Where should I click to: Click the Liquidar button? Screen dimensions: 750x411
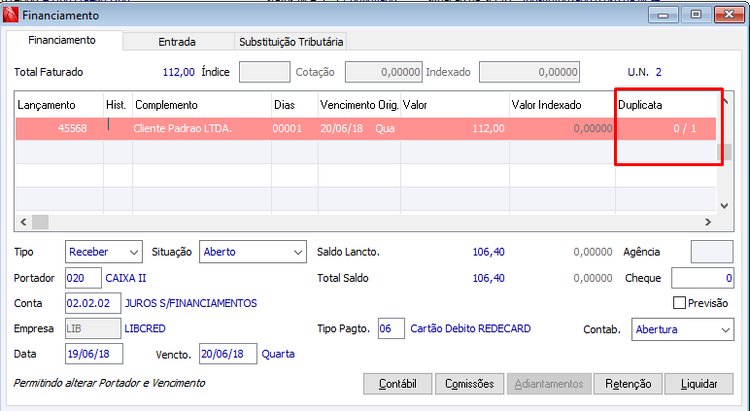(699, 384)
